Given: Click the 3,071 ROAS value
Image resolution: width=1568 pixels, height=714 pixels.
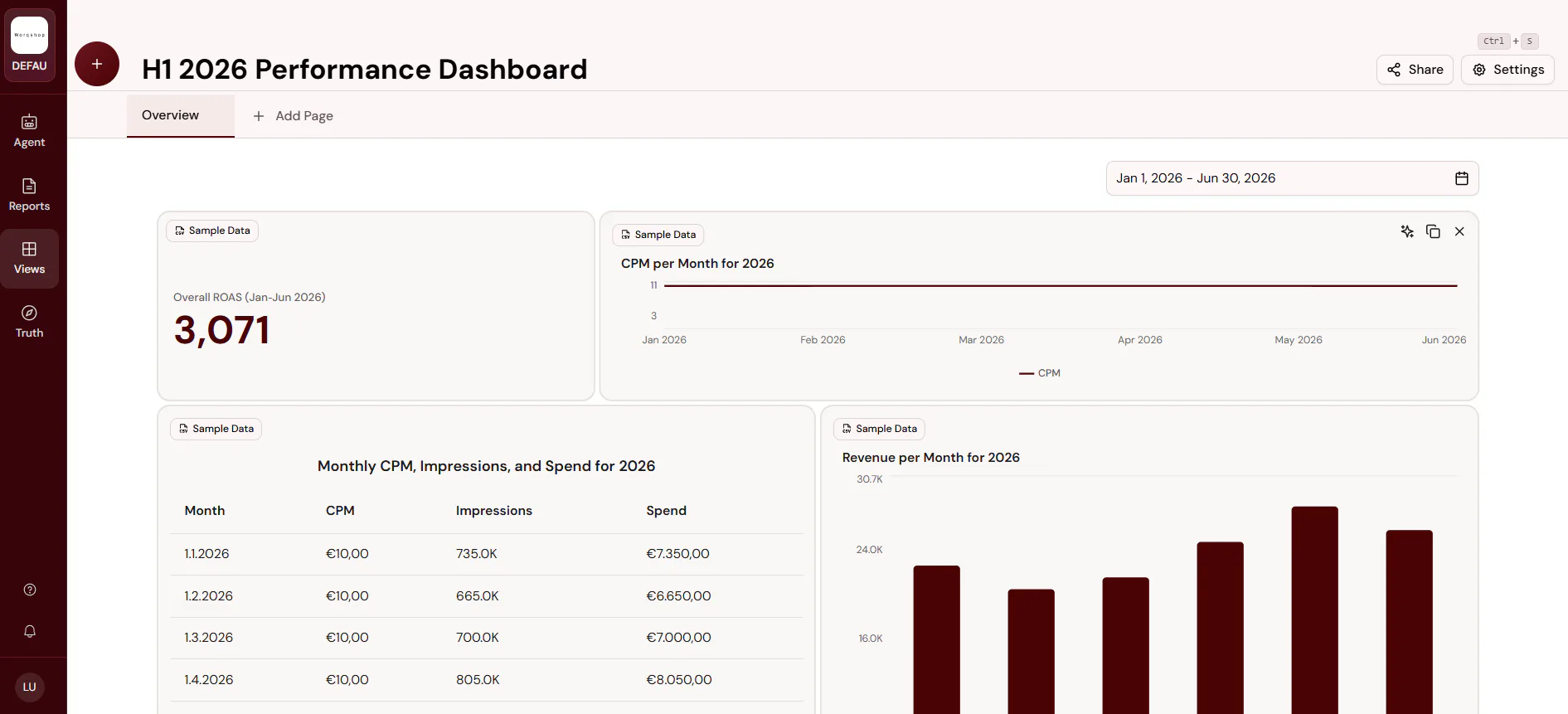Looking at the screenshot, I should [x=221, y=330].
